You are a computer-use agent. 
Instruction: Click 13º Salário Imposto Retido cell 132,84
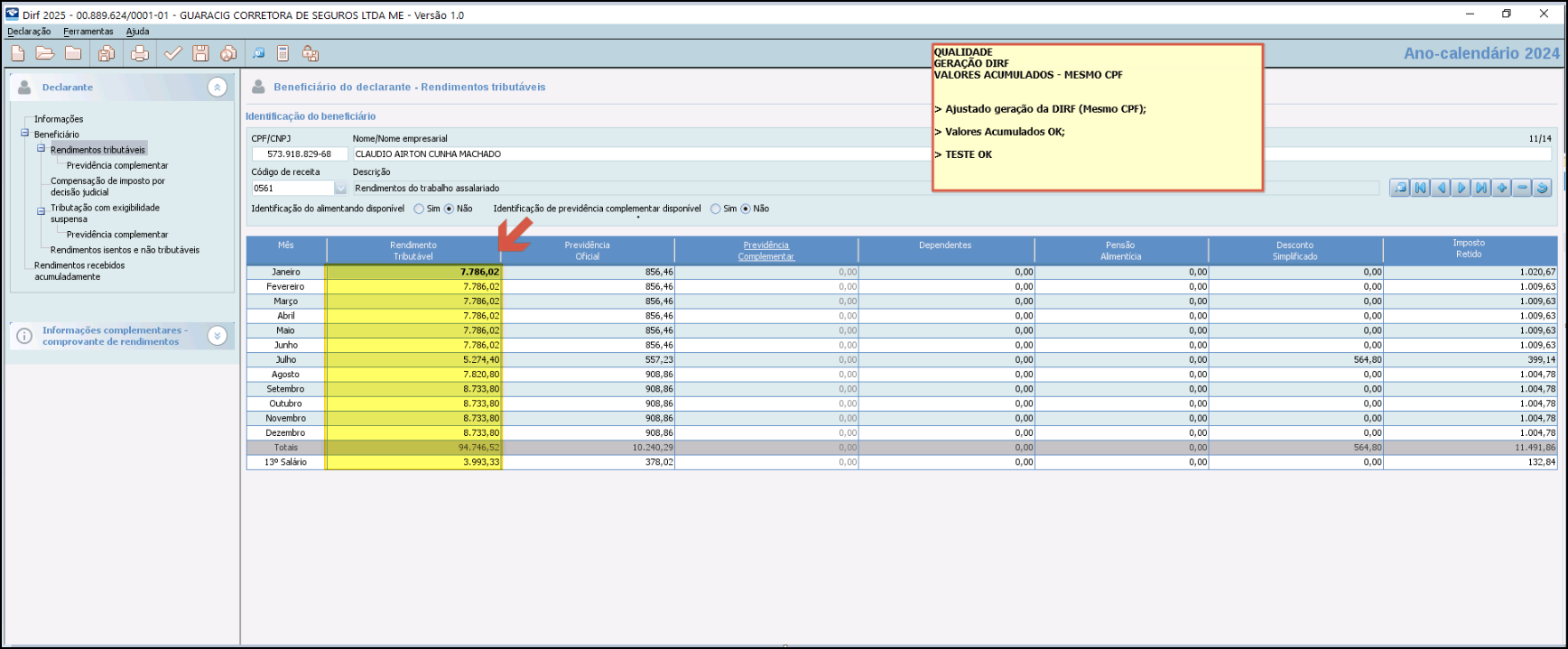coord(1470,462)
